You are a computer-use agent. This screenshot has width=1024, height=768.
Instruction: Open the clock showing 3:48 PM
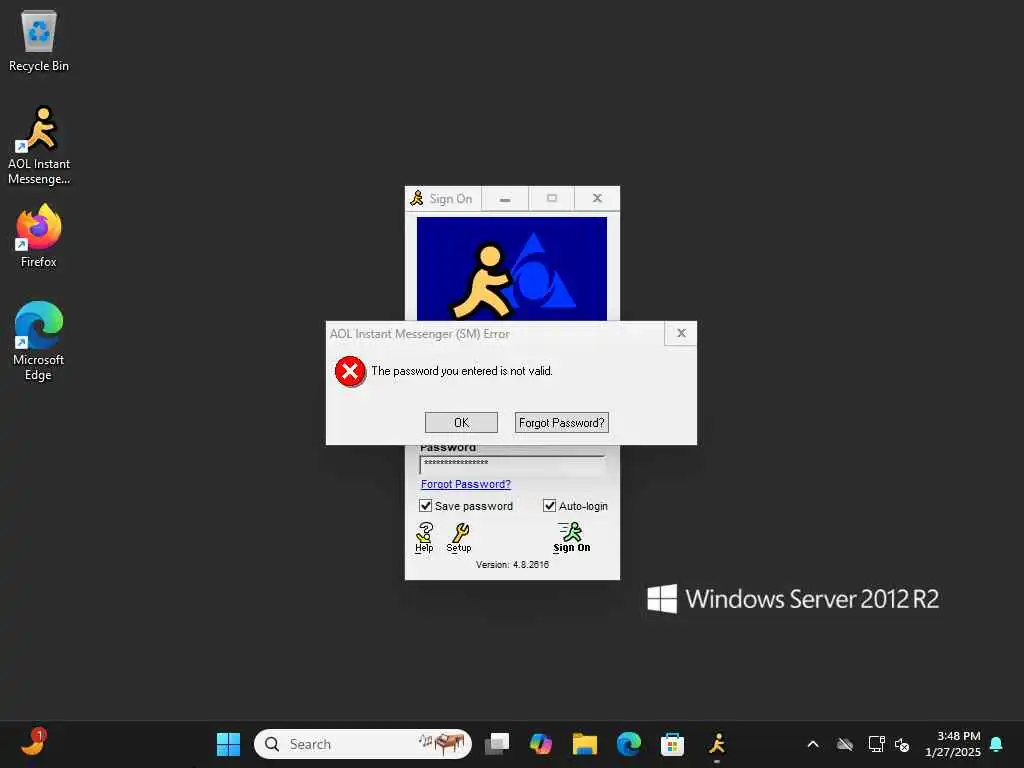tap(953, 744)
